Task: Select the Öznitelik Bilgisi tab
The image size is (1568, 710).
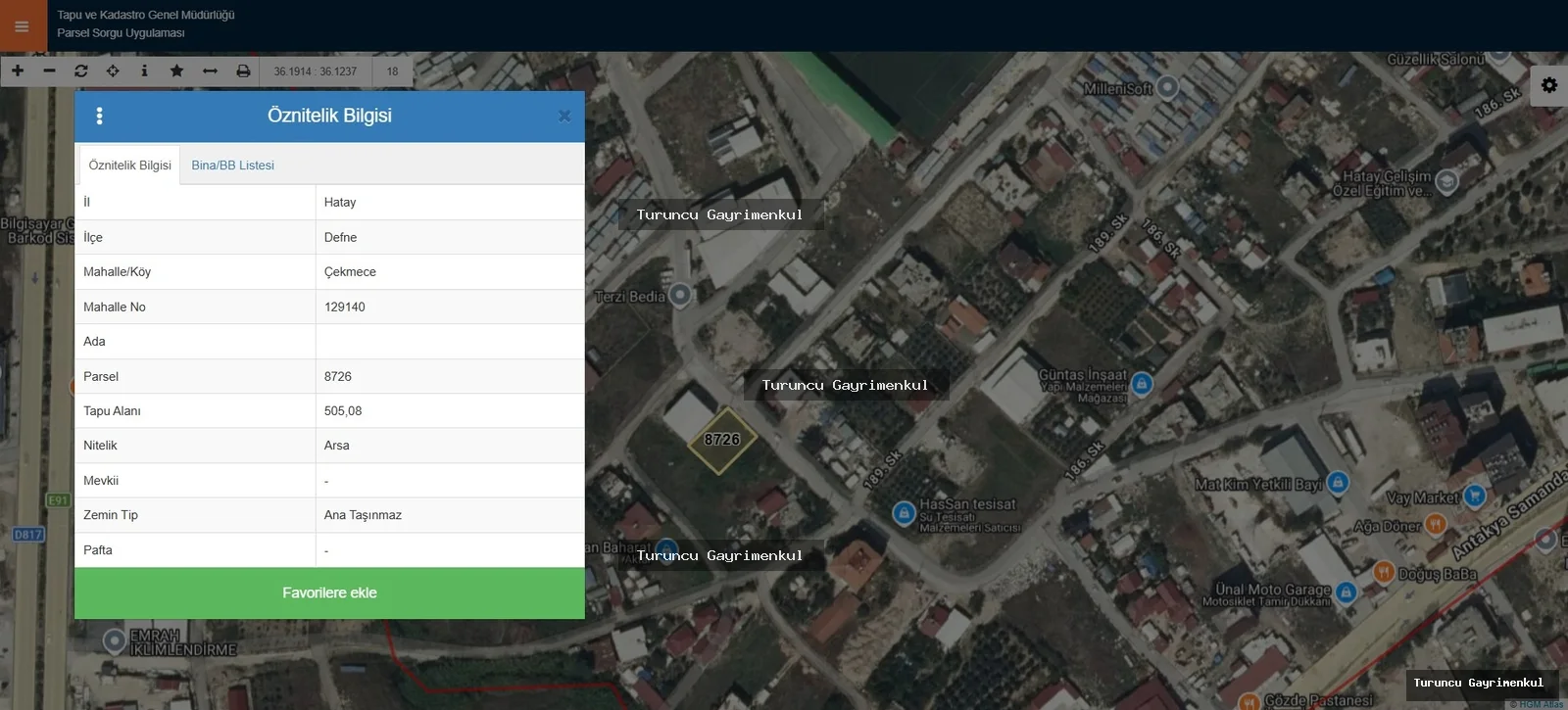Action: 129,166
